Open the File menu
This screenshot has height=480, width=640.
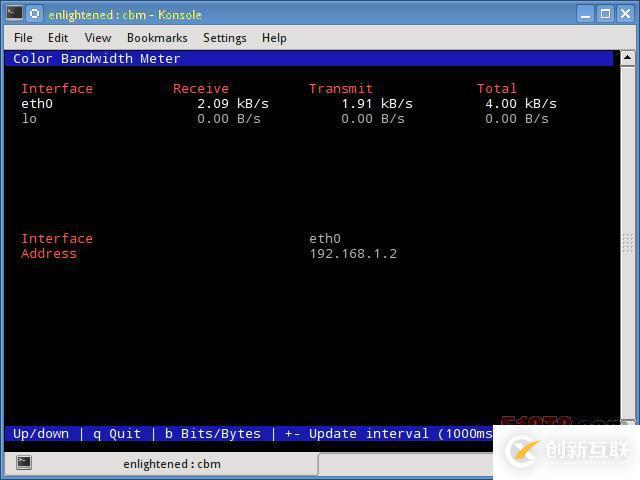click(23, 38)
